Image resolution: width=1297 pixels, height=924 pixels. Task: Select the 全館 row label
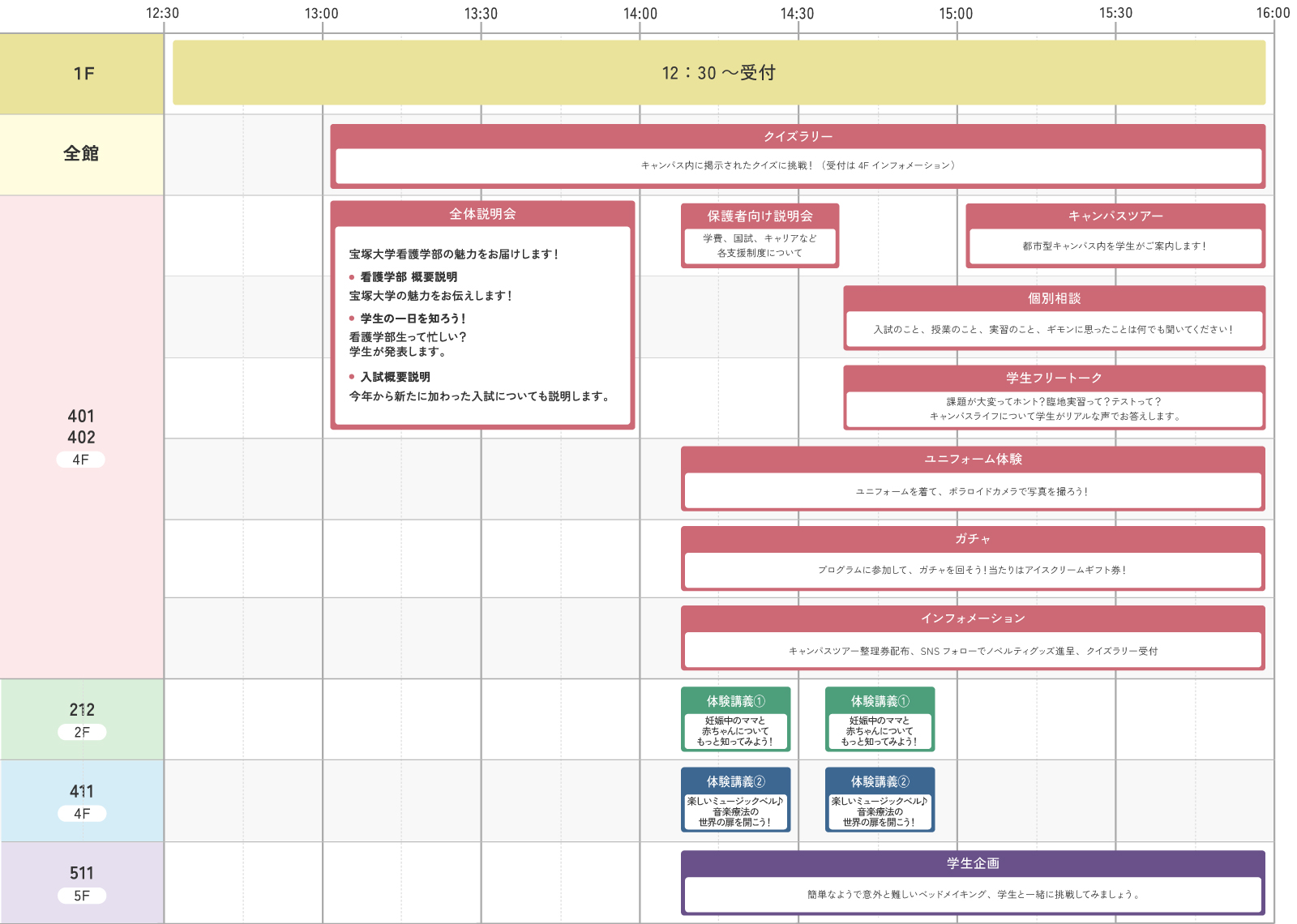pyautogui.click(x=81, y=154)
